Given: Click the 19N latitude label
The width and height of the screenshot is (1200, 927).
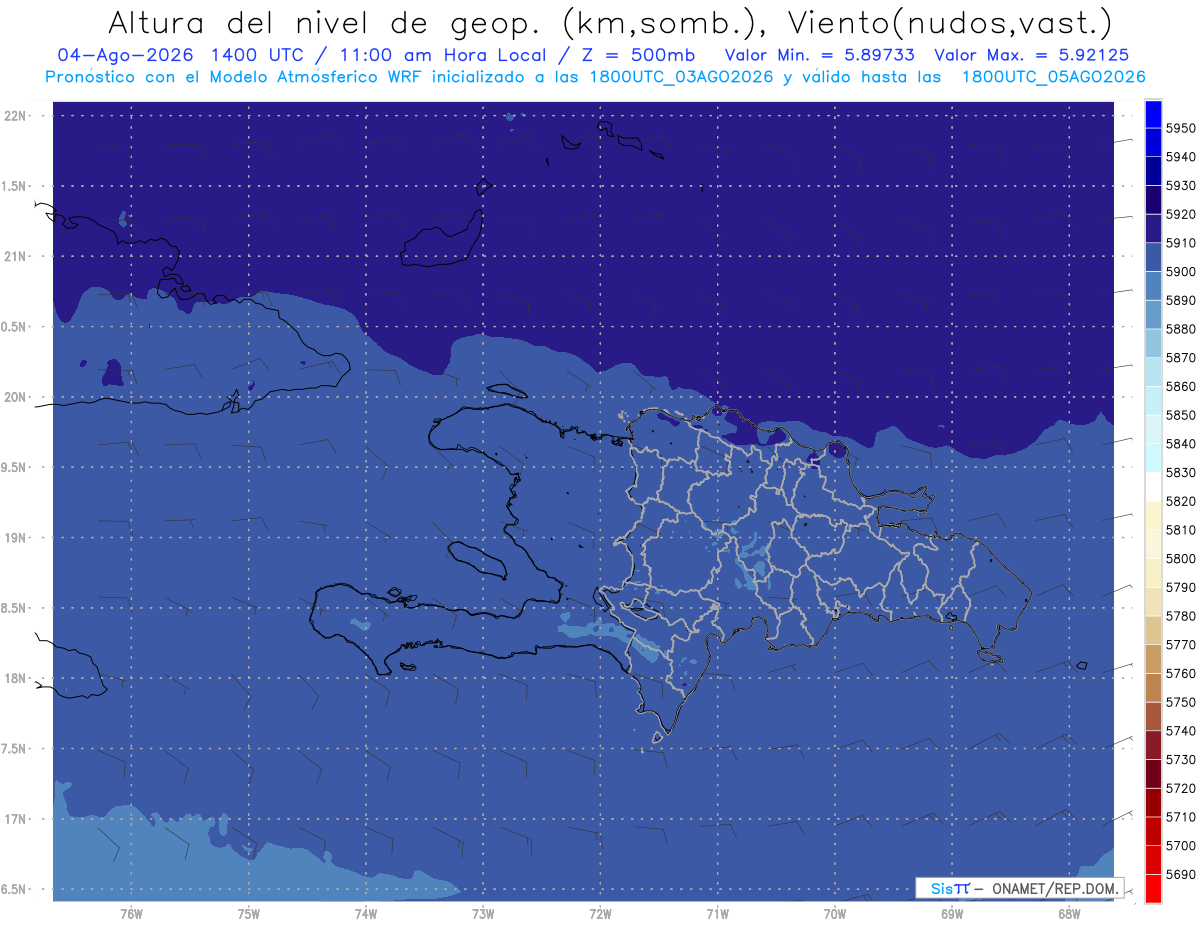Looking at the screenshot, I should pos(14,538).
